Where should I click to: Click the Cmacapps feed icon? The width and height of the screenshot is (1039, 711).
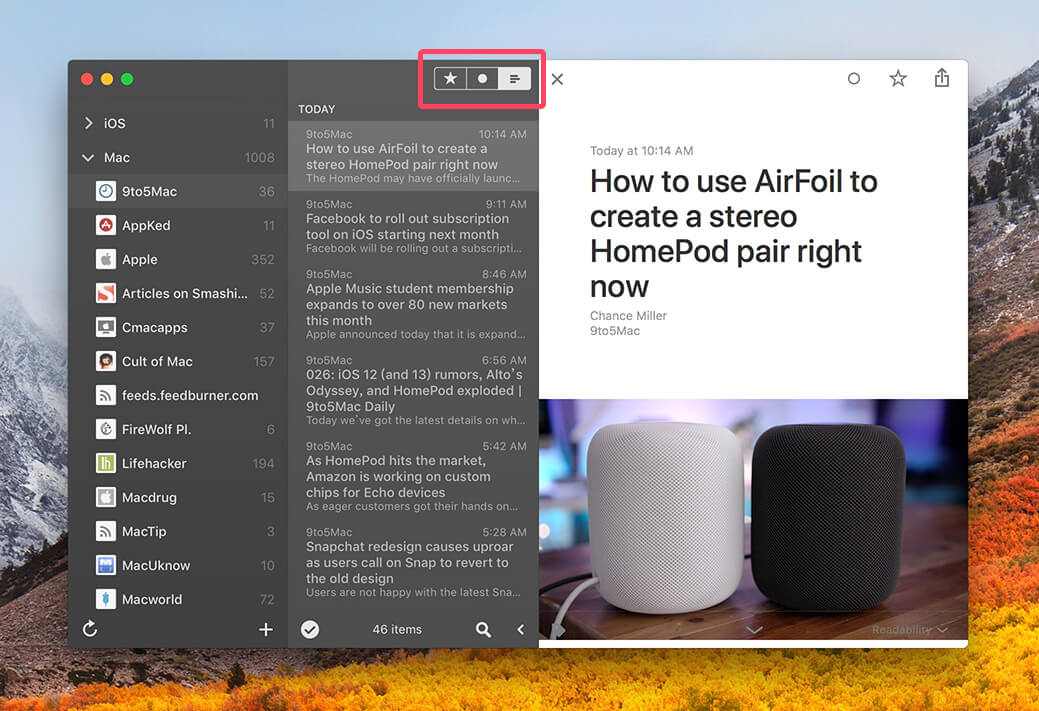click(105, 327)
